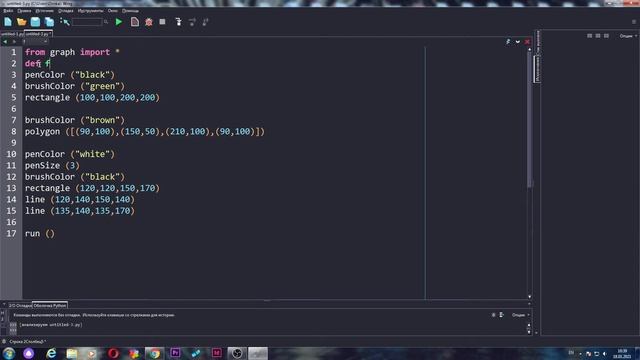Open the Правка menu
640x360 pixels.
(24, 11)
